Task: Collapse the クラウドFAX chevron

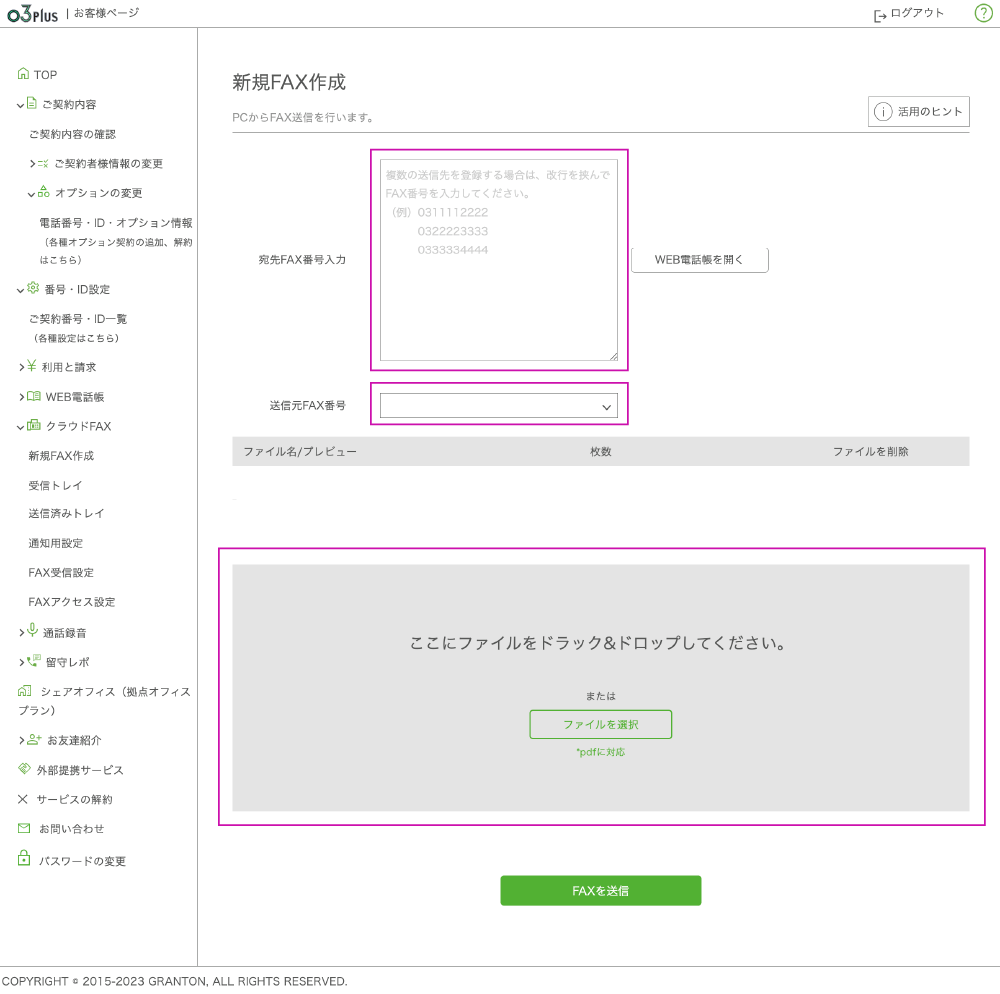Action: (x=20, y=427)
